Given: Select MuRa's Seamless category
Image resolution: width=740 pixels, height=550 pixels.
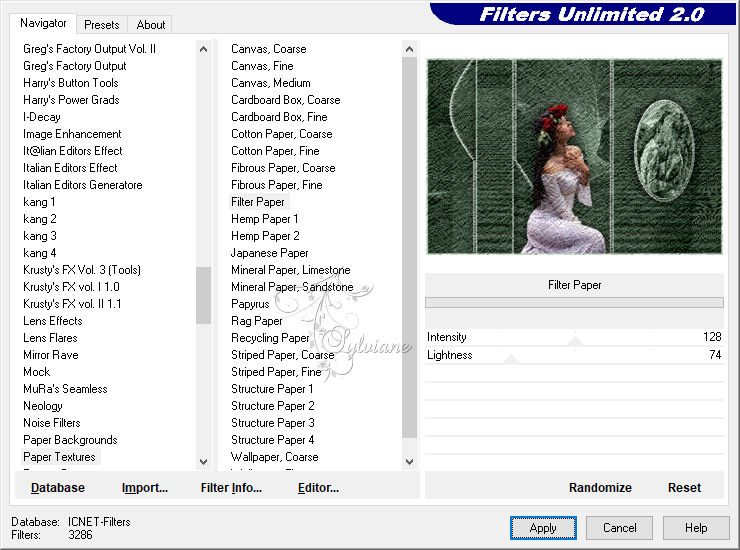Looking at the screenshot, I should click(65, 389).
